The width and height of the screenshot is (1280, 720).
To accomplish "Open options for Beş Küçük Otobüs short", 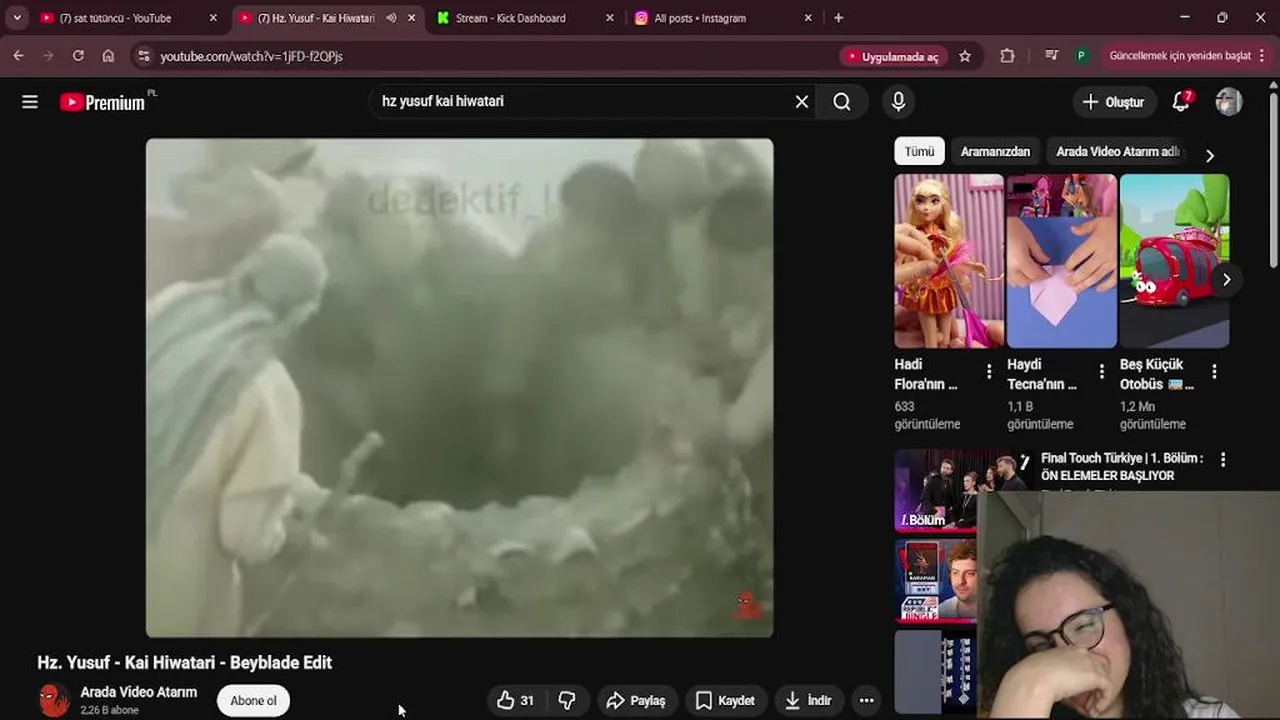I will pyautogui.click(x=1214, y=372).
